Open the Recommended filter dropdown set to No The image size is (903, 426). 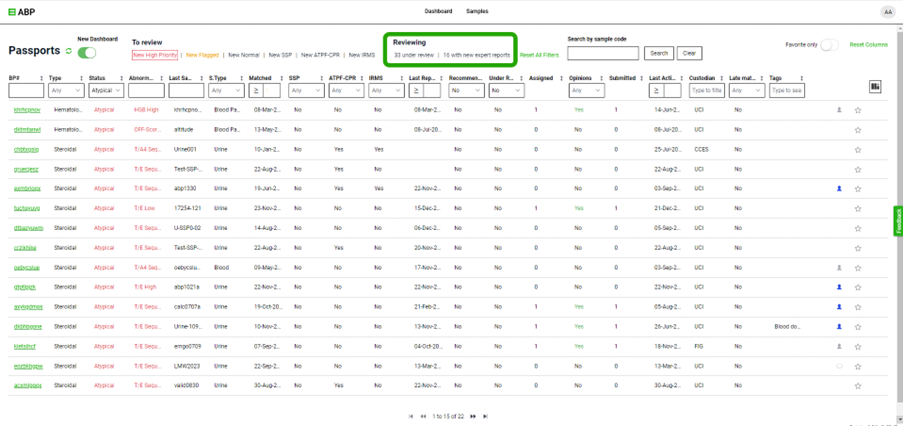[466, 90]
